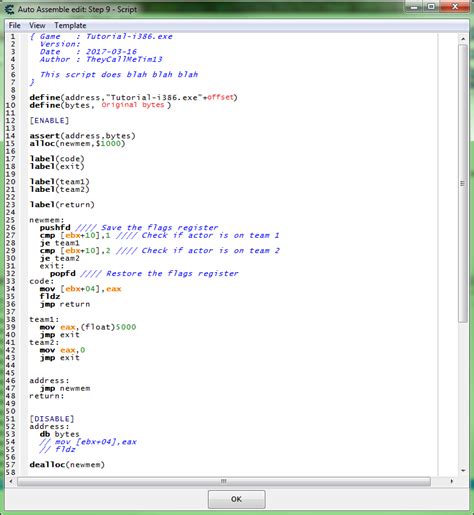Screen dimensions: 474x515
Task: Click the 'code:' label line
Action: coord(42,281)
